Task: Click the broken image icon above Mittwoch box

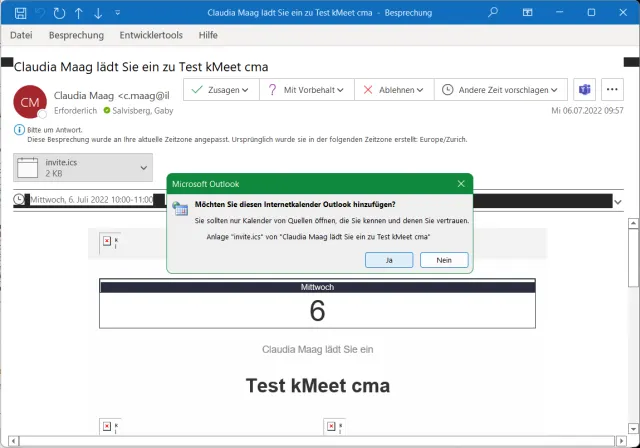Action: (107, 241)
